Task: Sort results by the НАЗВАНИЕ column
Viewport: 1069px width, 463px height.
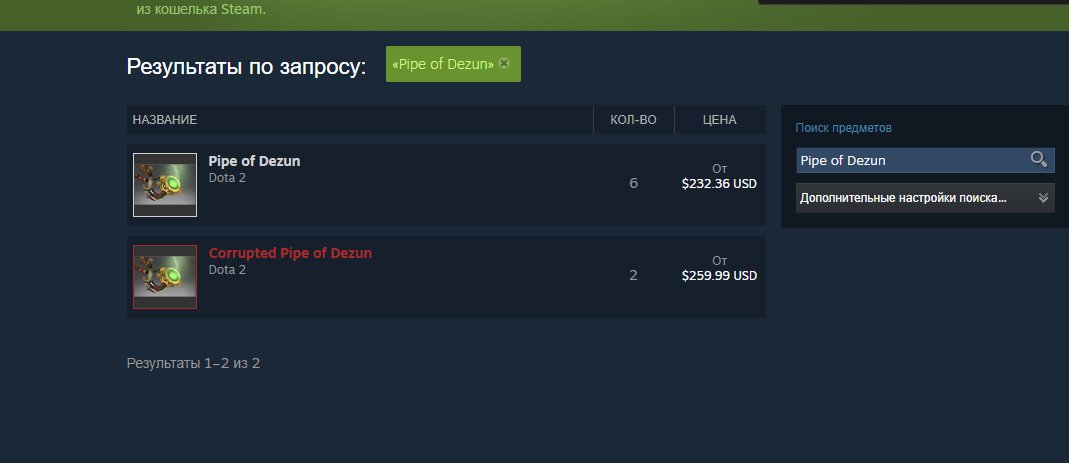Action: pyautogui.click(x=165, y=120)
